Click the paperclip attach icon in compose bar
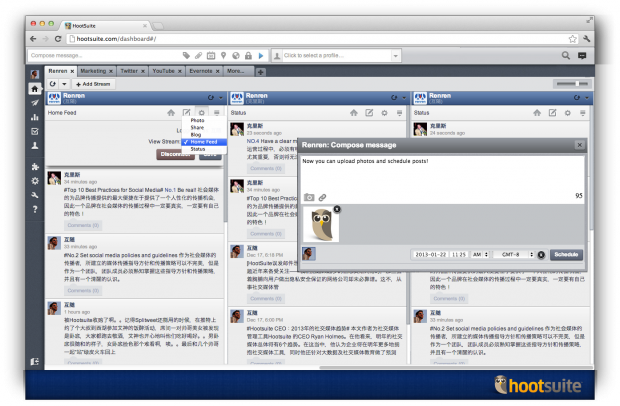 coord(198,55)
